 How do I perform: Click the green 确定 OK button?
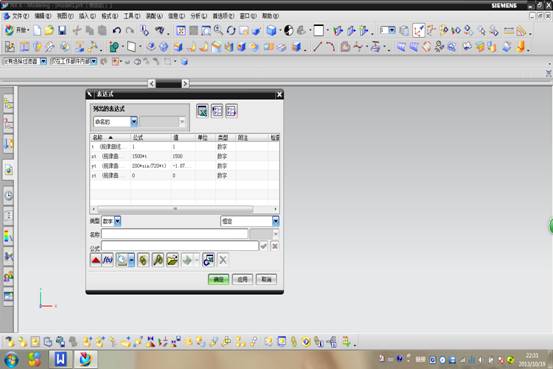click(218, 279)
